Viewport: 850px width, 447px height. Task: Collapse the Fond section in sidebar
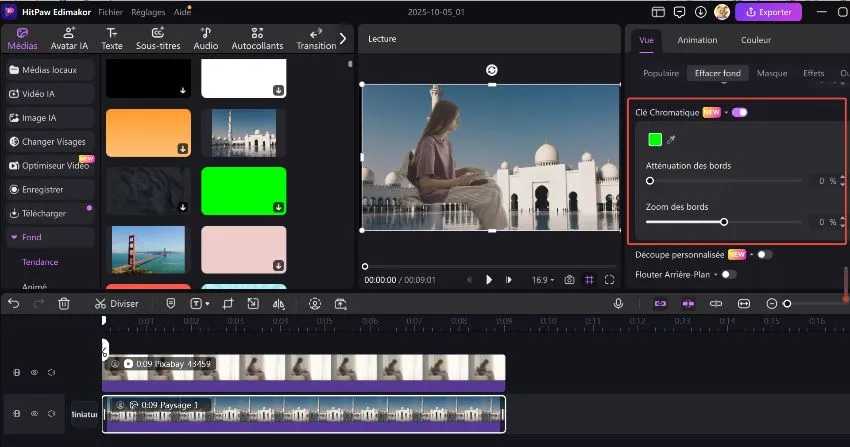pos(13,238)
